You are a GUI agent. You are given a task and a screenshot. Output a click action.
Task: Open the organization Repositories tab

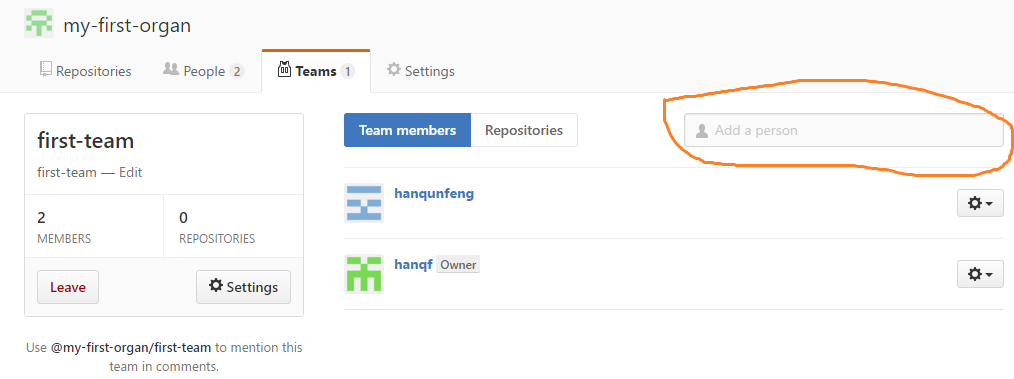click(85, 71)
